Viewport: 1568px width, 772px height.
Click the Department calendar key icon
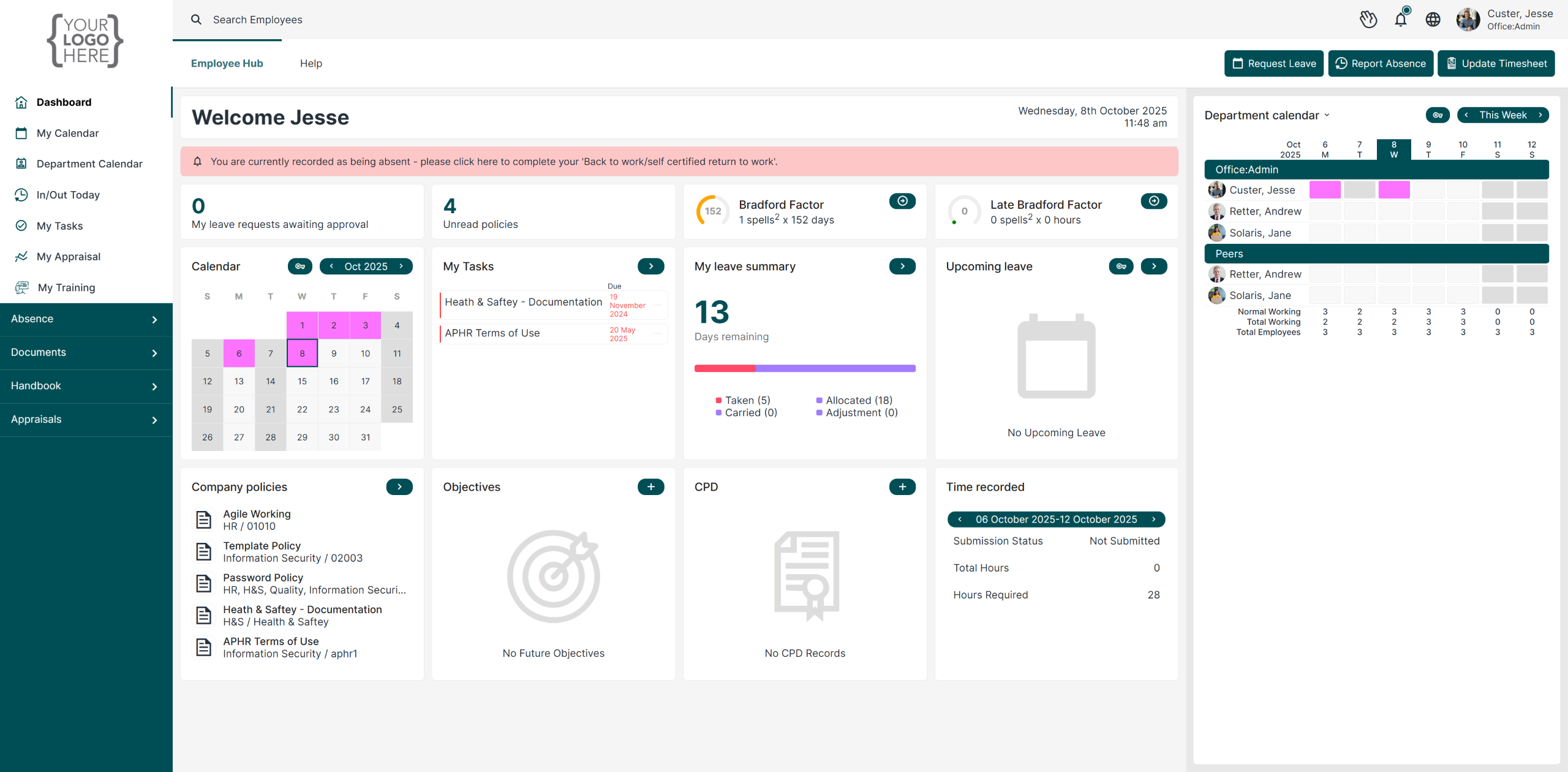click(1437, 115)
